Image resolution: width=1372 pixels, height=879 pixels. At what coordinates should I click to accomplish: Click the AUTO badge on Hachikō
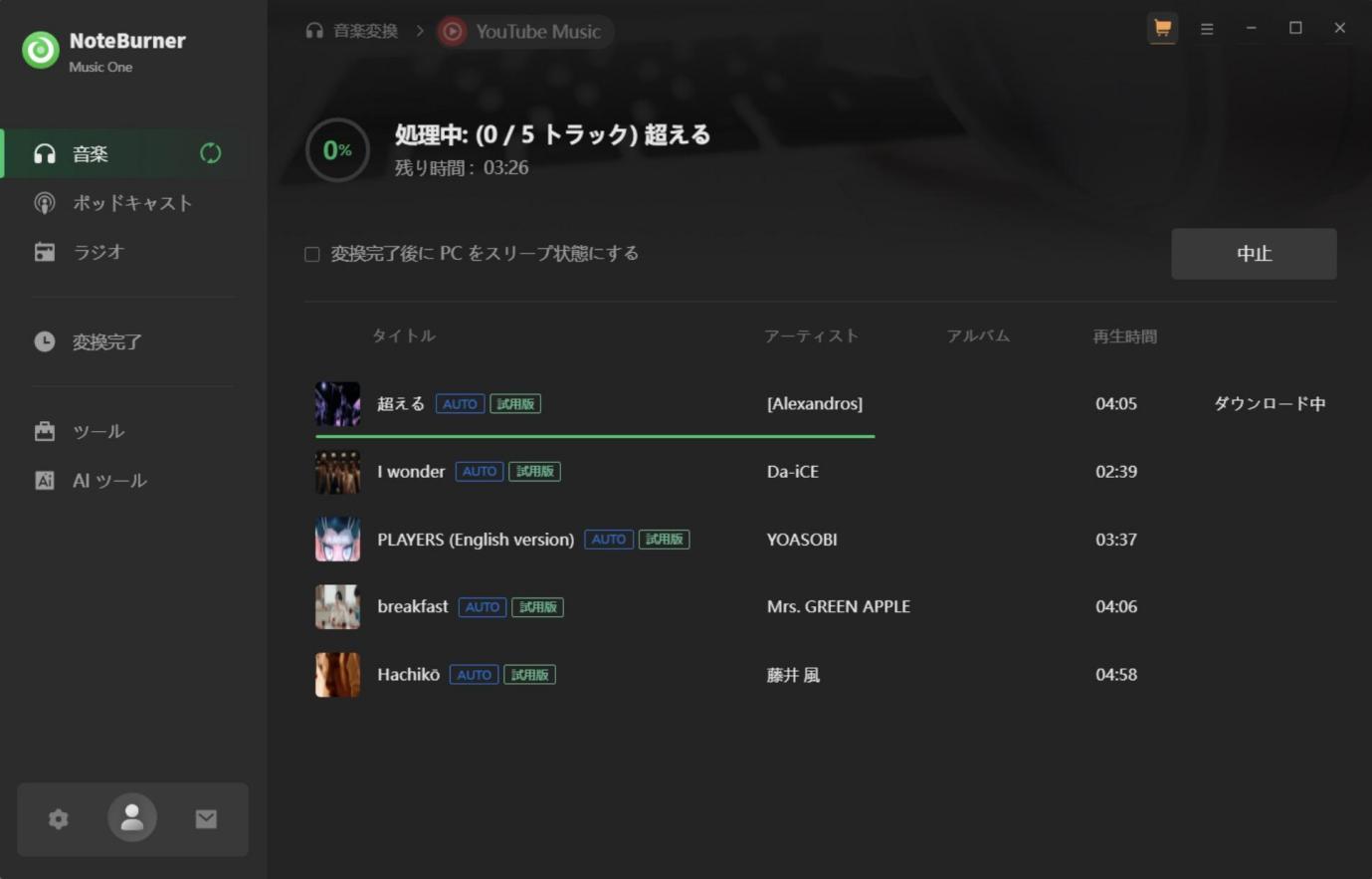(x=475, y=674)
